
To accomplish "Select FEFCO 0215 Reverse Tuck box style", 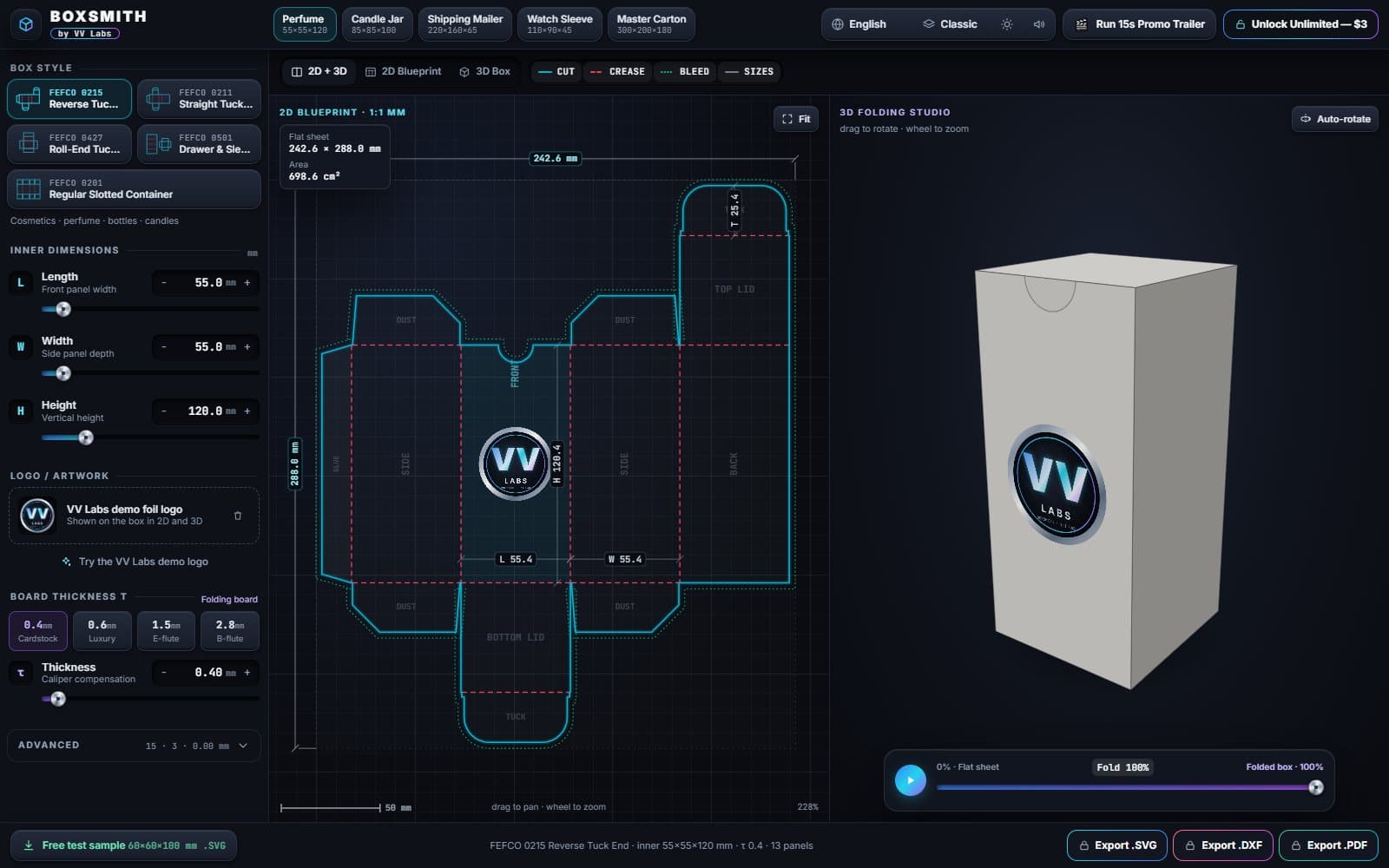I will [69, 99].
